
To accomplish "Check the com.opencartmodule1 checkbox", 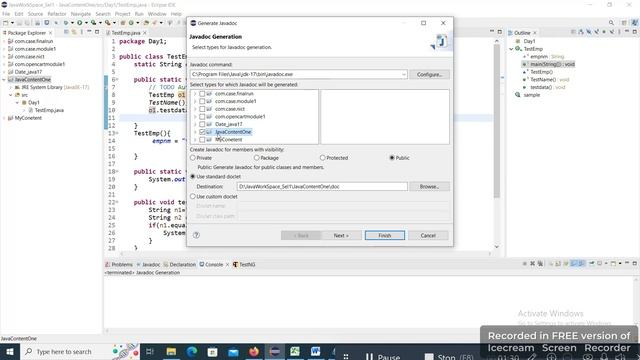I will 202,117.
